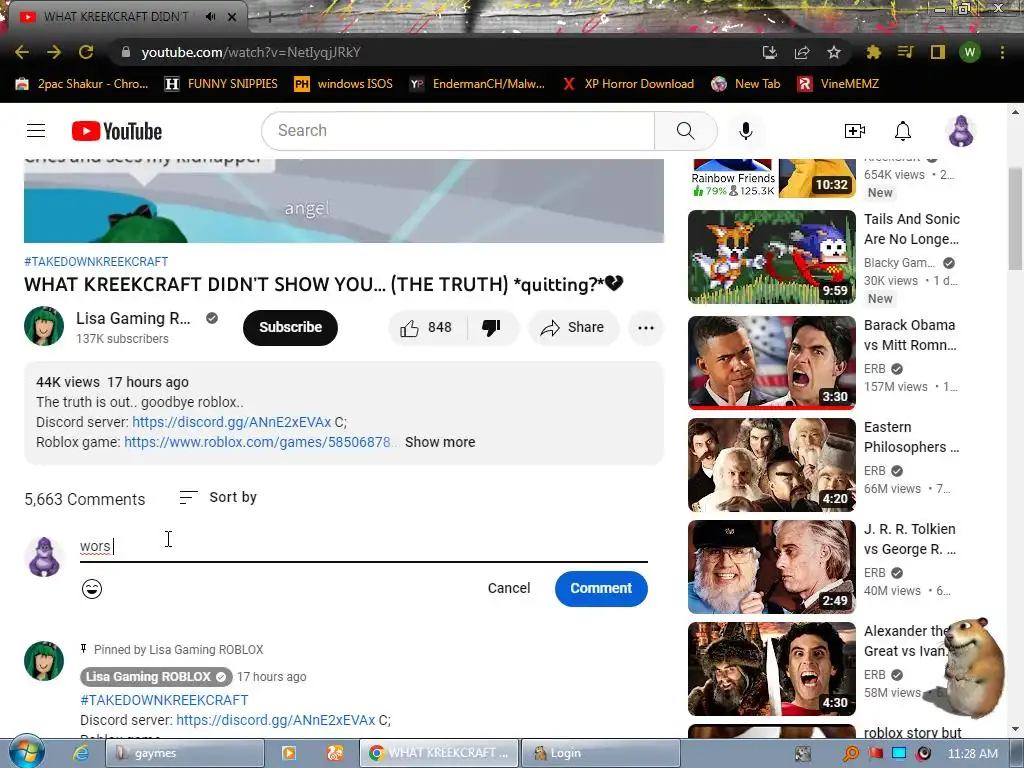Open the Tails And Sonic video thumbnail
This screenshot has height=768, width=1024.
[771, 257]
